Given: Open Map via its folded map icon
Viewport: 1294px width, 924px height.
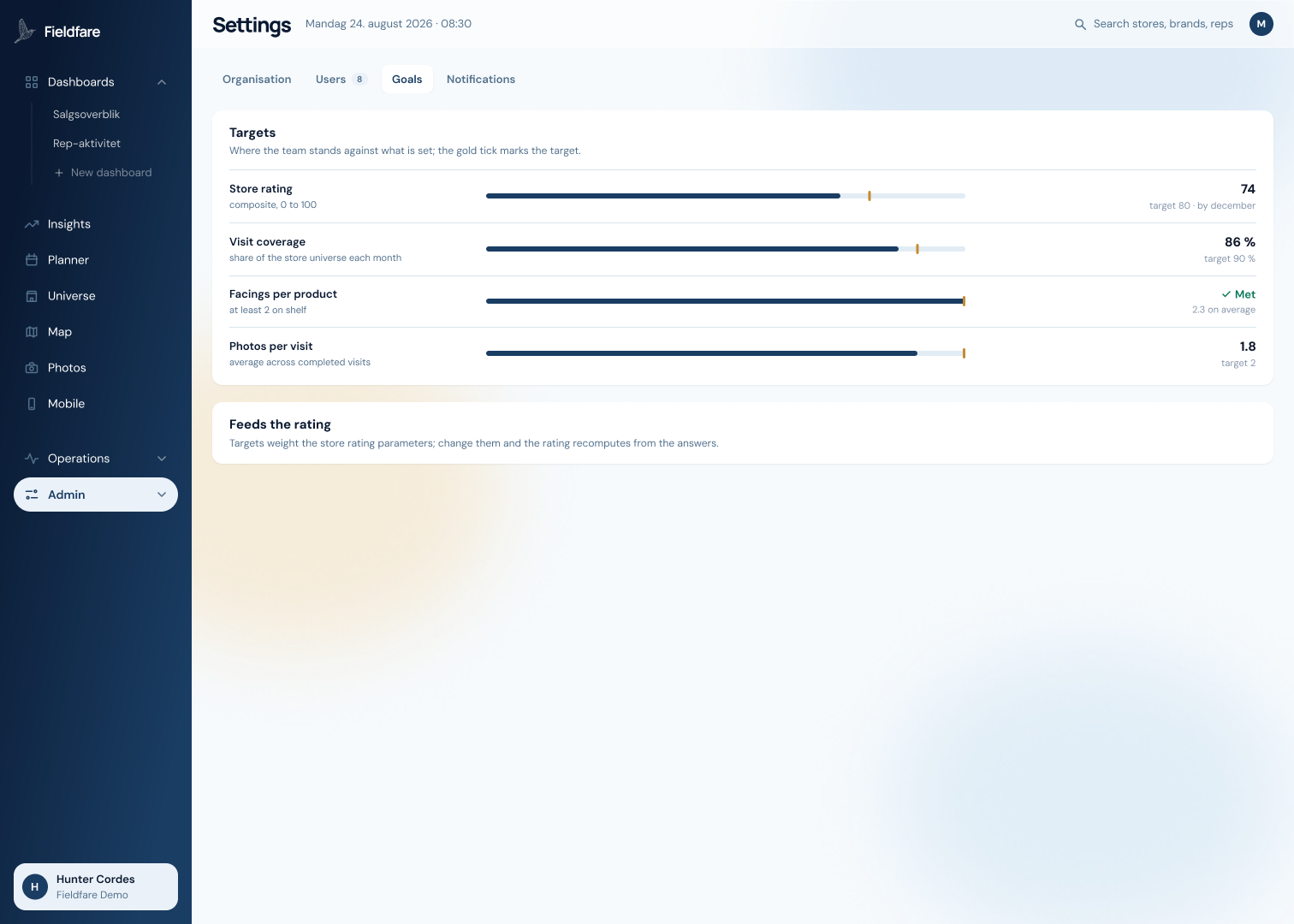Looking at the screenshot, I should pos(32,332).
